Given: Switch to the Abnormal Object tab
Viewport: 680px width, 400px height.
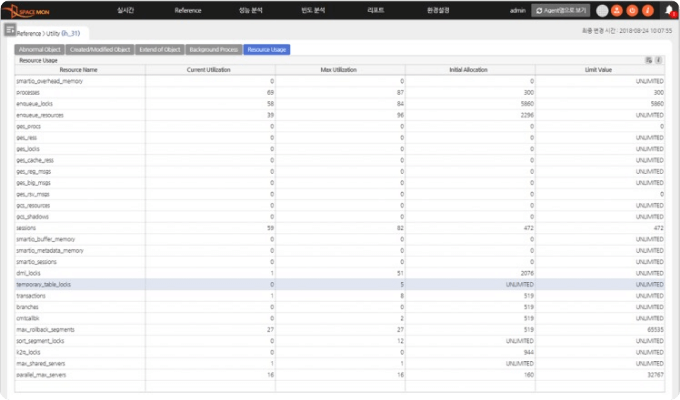Looking at the screenshot, I should click(x=40, y=48).
